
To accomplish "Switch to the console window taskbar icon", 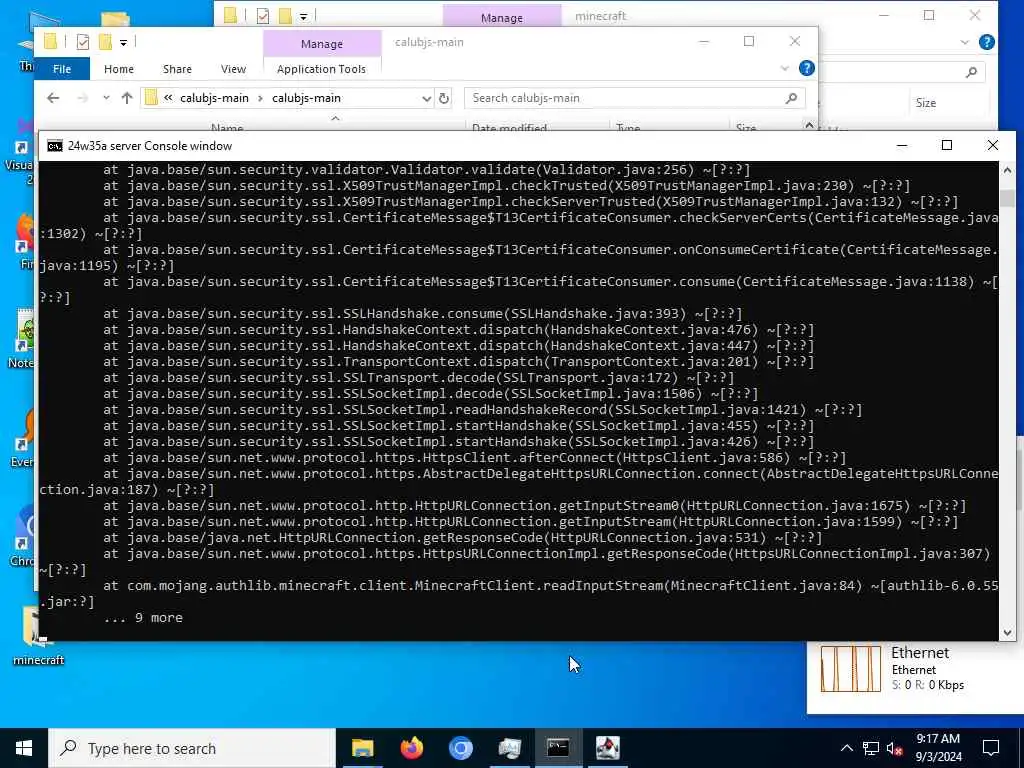I will [x=558, y=748].
